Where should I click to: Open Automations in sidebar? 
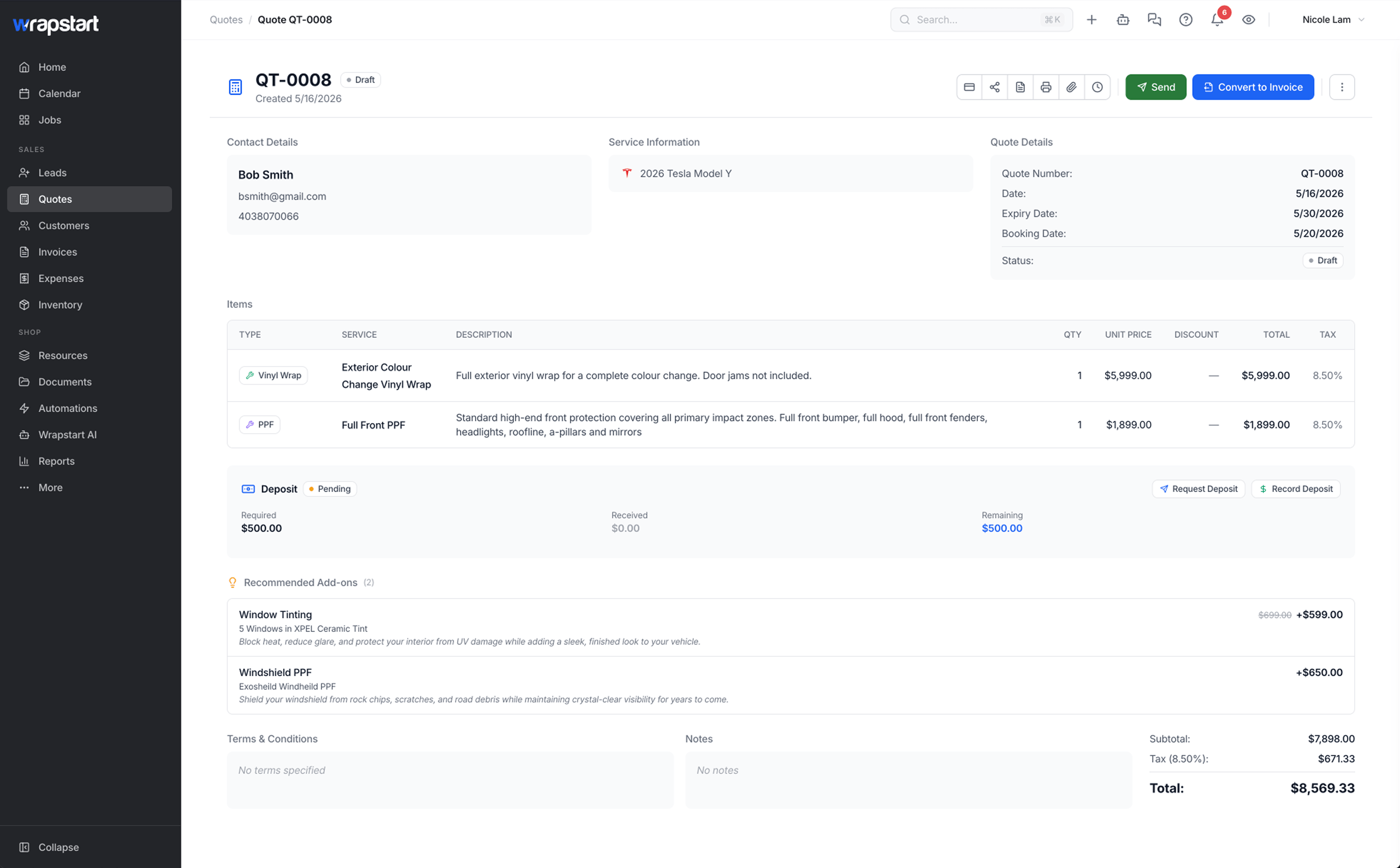click(x=89, y=408)
